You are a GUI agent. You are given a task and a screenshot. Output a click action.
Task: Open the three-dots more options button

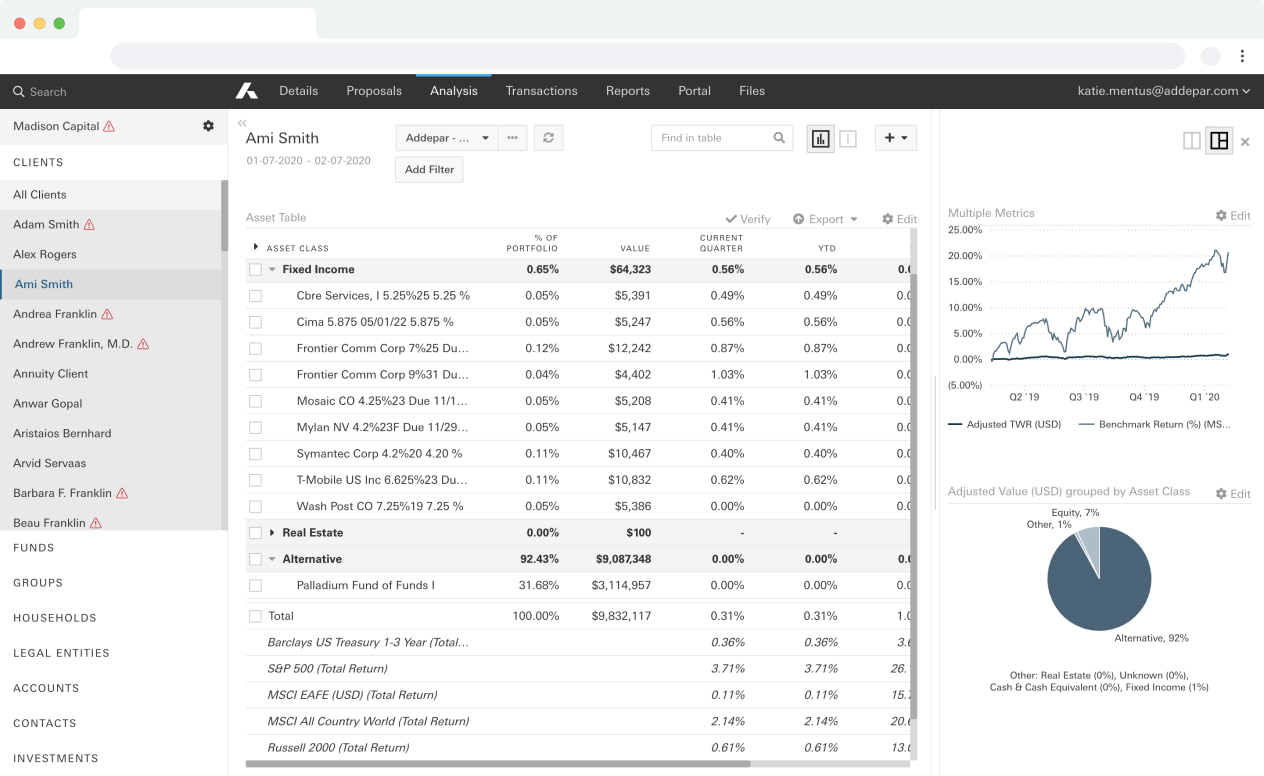512,138
